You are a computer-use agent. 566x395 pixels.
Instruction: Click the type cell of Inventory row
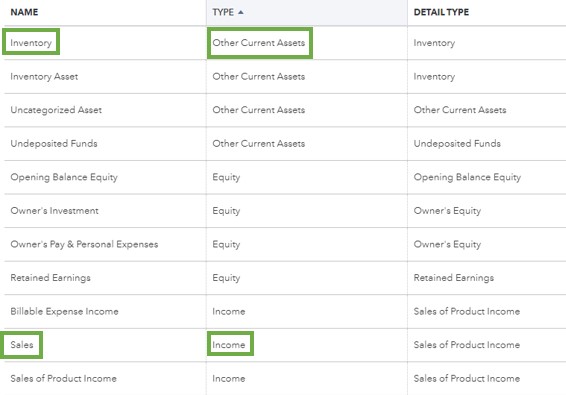(258, 43)
